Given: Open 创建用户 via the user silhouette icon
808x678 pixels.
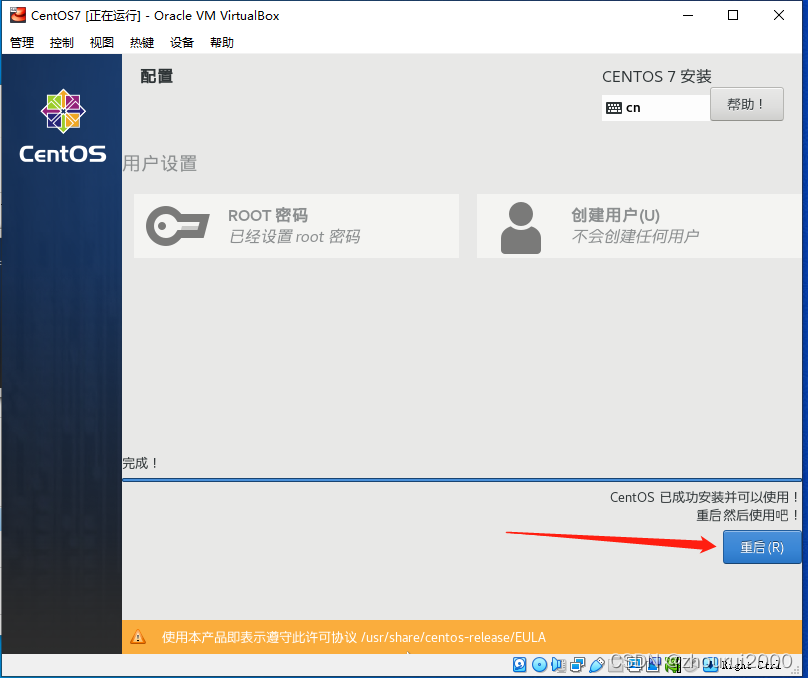Looking at the screenshot, I should (520, 227).
